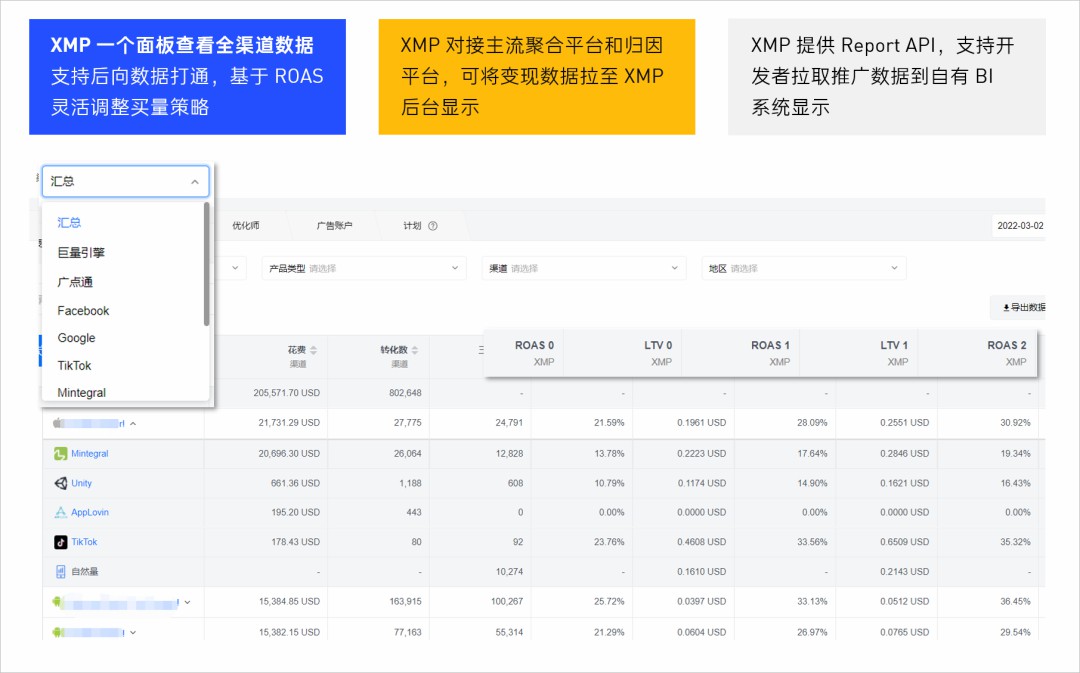
Task: Click the total conversions 802,648 cell
Action: [x=405, y=393]
